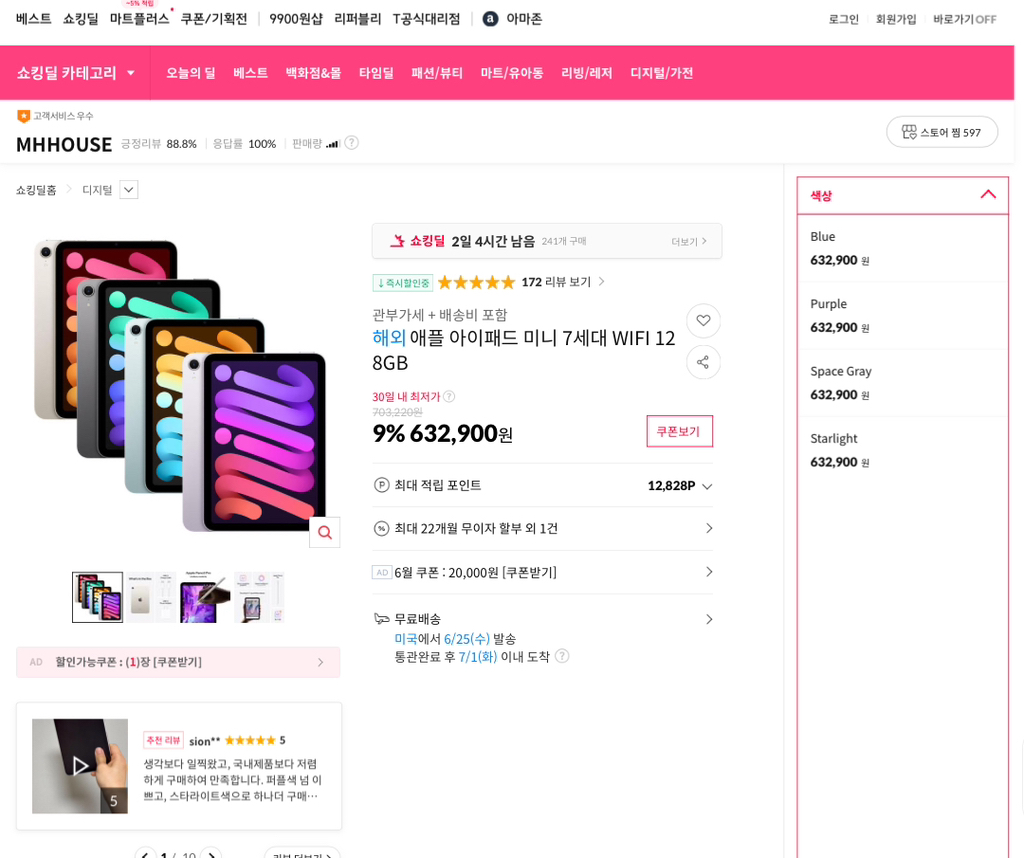Open the 172 리뷰 보기 link
This screenshot has height=858, width=1024.
pyautogui.click(x=556, y=282)
